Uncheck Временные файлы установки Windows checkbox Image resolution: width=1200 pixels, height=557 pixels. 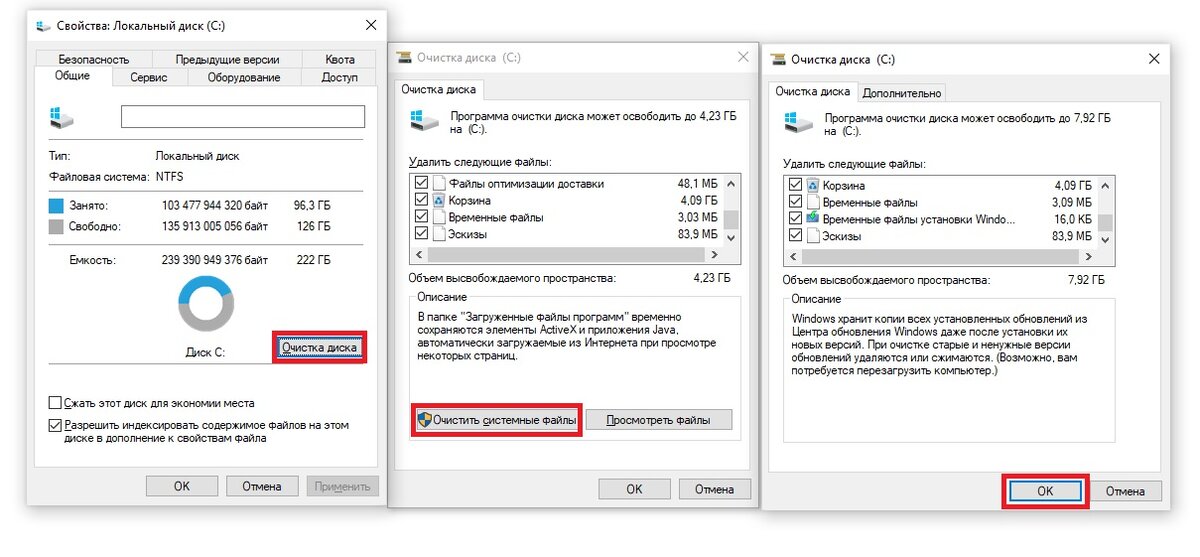pyautogui.click(x=795, y=219)
